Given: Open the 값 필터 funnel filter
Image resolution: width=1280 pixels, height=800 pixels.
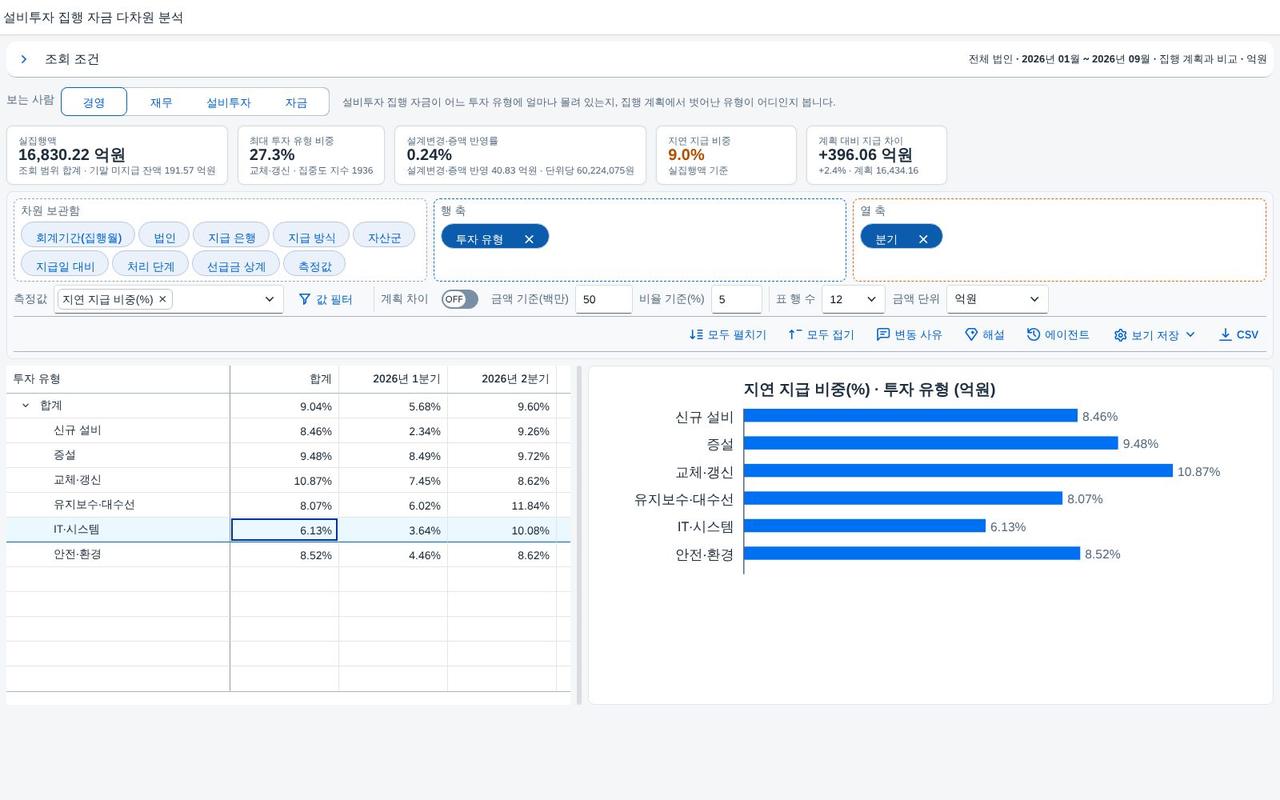Looking at the screenshot, I should click(325, 299).
